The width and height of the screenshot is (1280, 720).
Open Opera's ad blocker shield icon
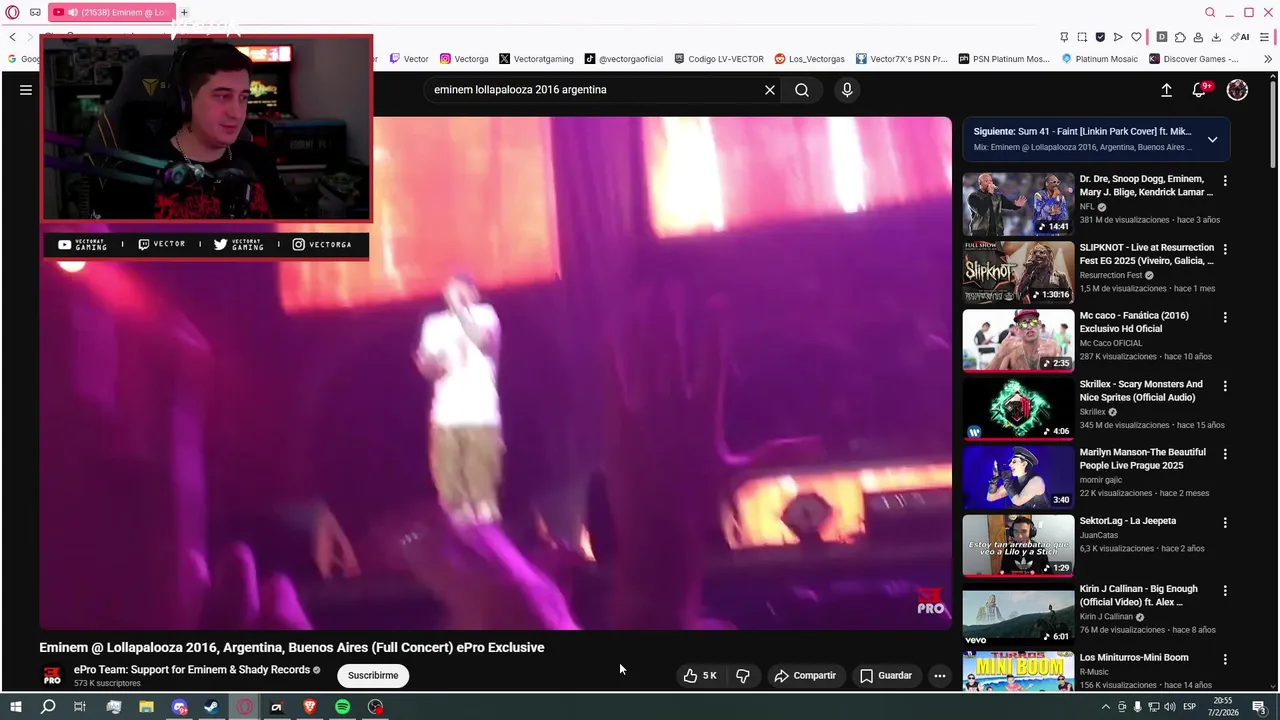pos(1100,37)
